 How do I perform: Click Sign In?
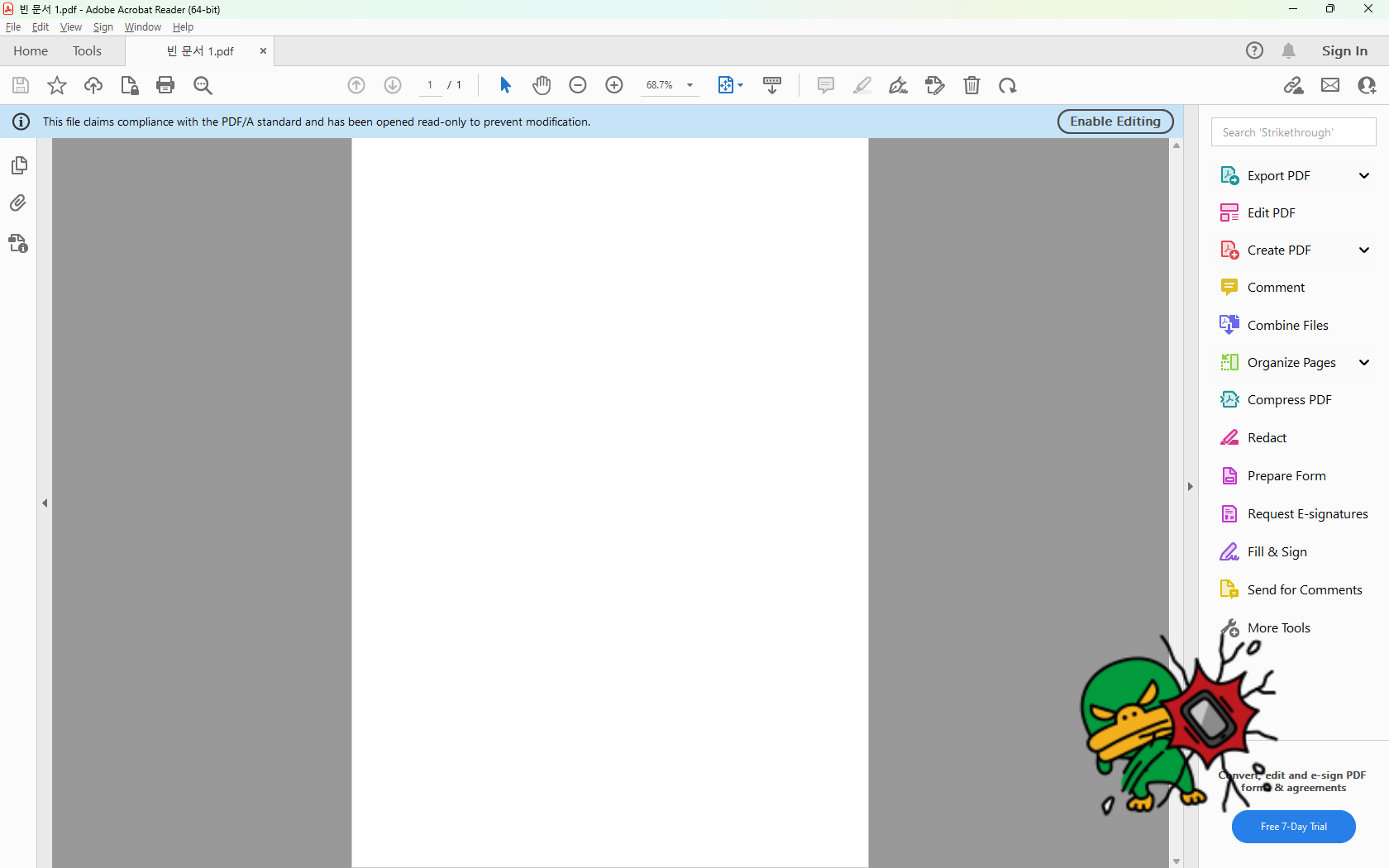[x=1344, y=50]
